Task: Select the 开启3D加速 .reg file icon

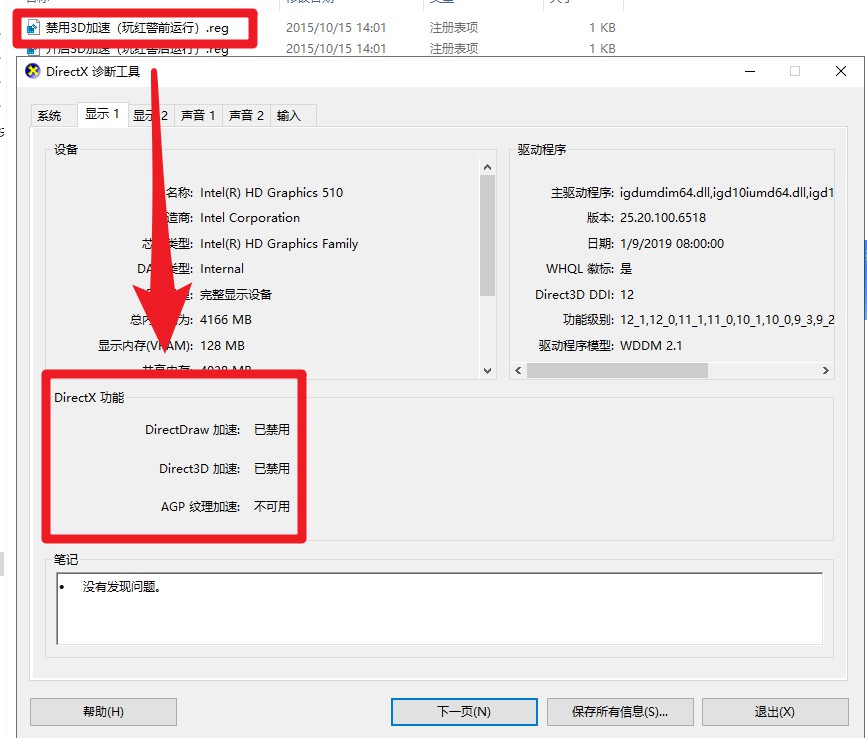Action: pyautogui.click(x=33, y=48)
